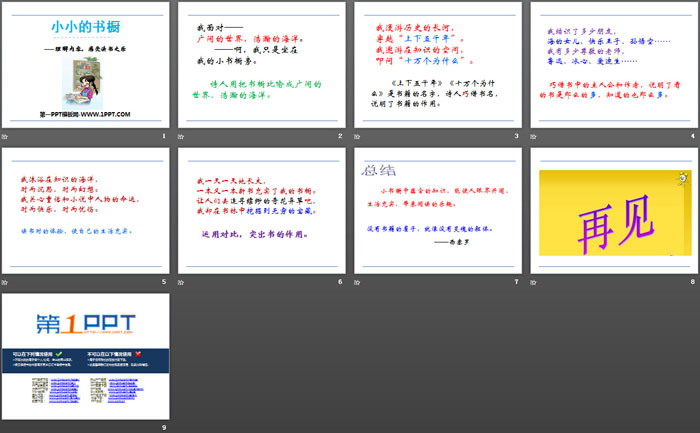Viewport: 700px width, 433px height.
Task: Click the animation star icon under slide 5
Action: pos(7,281)
